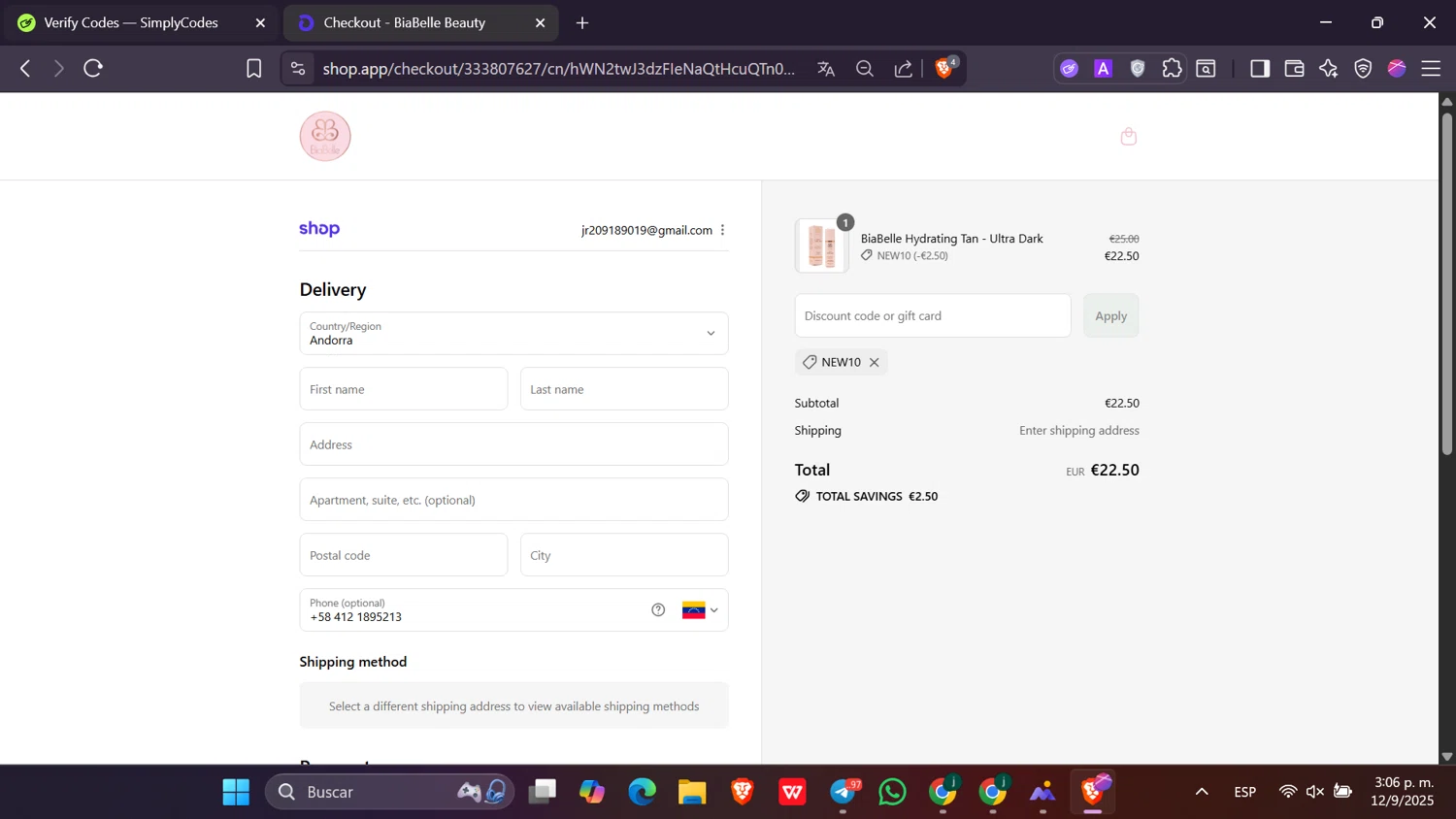The image size is (1456, 819).
Task: Open the Brave Wallet icon
Action: (x=1293, y=68)
